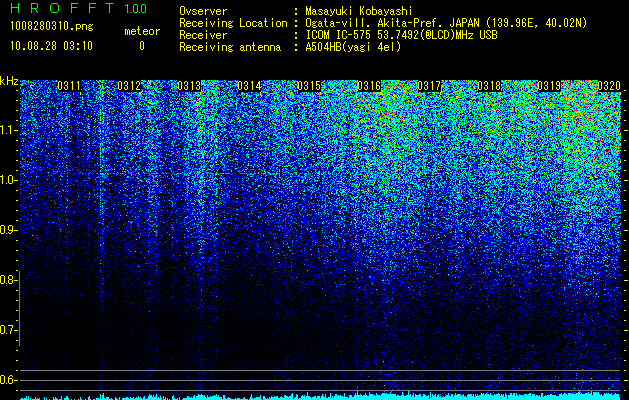Click the 0.6 frequency axis label
Screen dimensions: 629x400
tap(7, 380)
